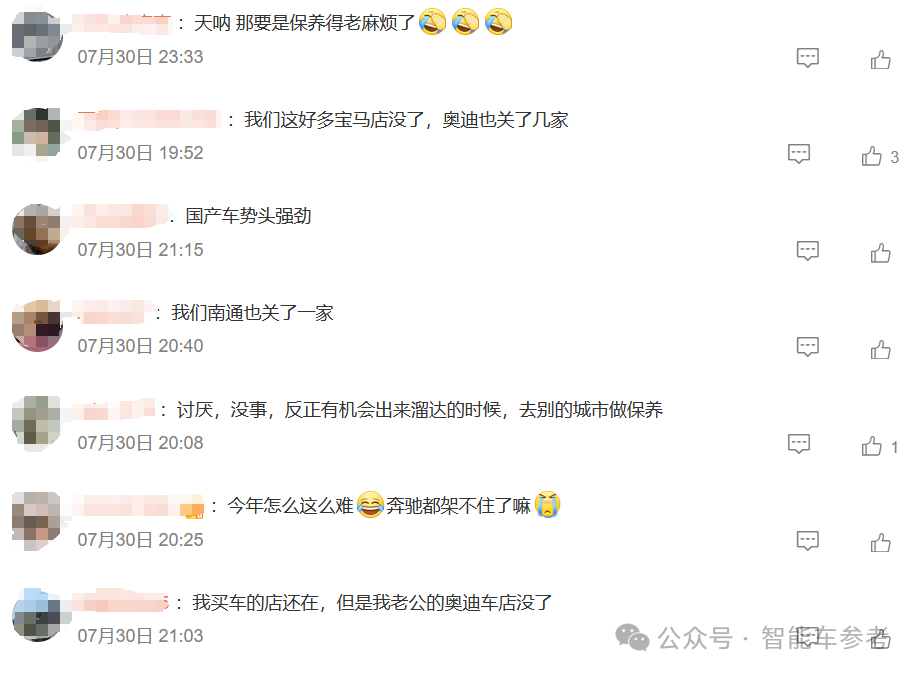
Task: Open the username on the 21:03 comment
Action: (x=121, y=602)
